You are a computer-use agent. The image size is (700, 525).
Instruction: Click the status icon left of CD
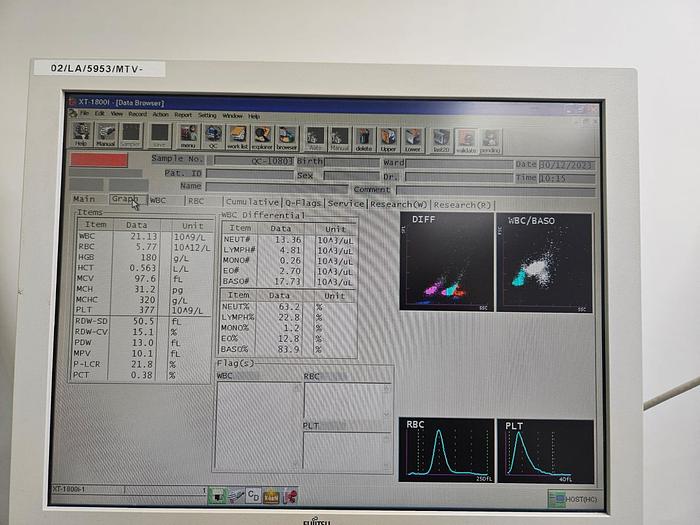[x=236, y=496]
